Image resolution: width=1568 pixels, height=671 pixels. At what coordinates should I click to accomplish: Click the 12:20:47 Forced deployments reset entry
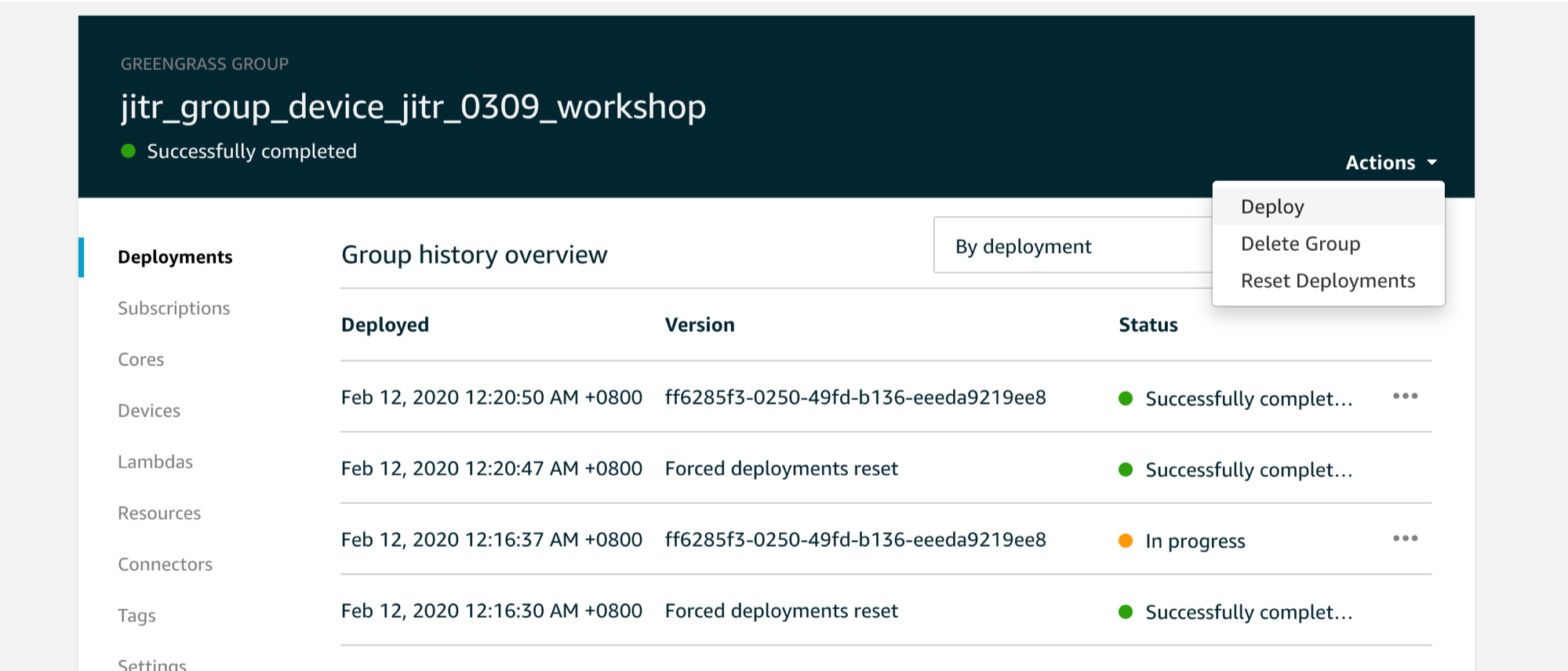coord(781,469)
